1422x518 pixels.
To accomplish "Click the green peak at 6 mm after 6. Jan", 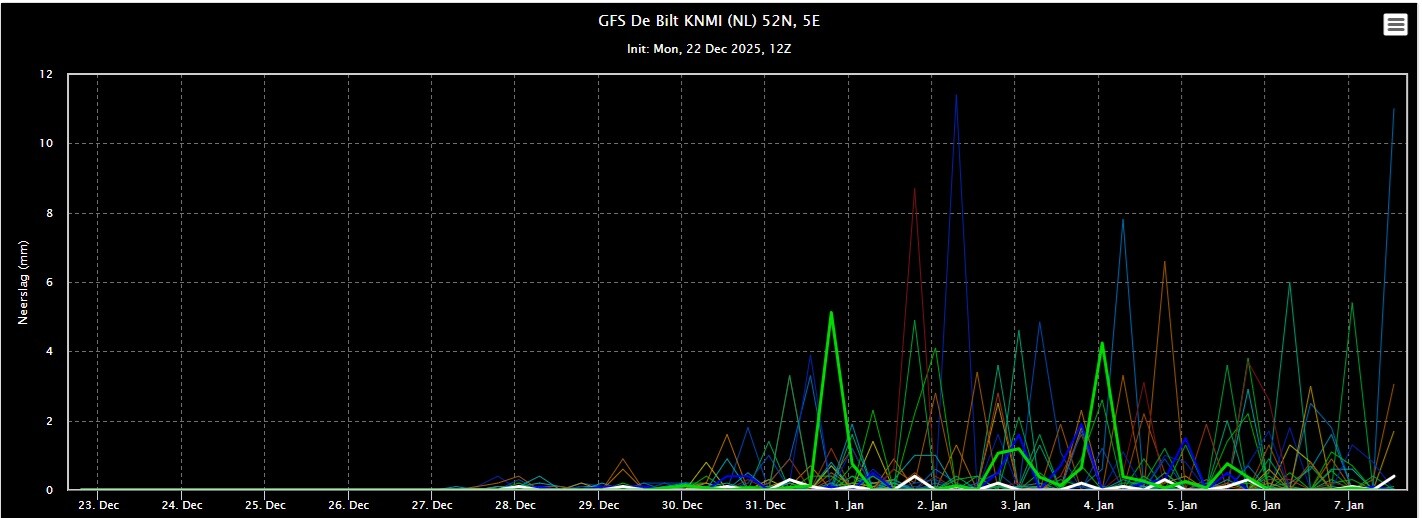I will [x=1289, y=284].
